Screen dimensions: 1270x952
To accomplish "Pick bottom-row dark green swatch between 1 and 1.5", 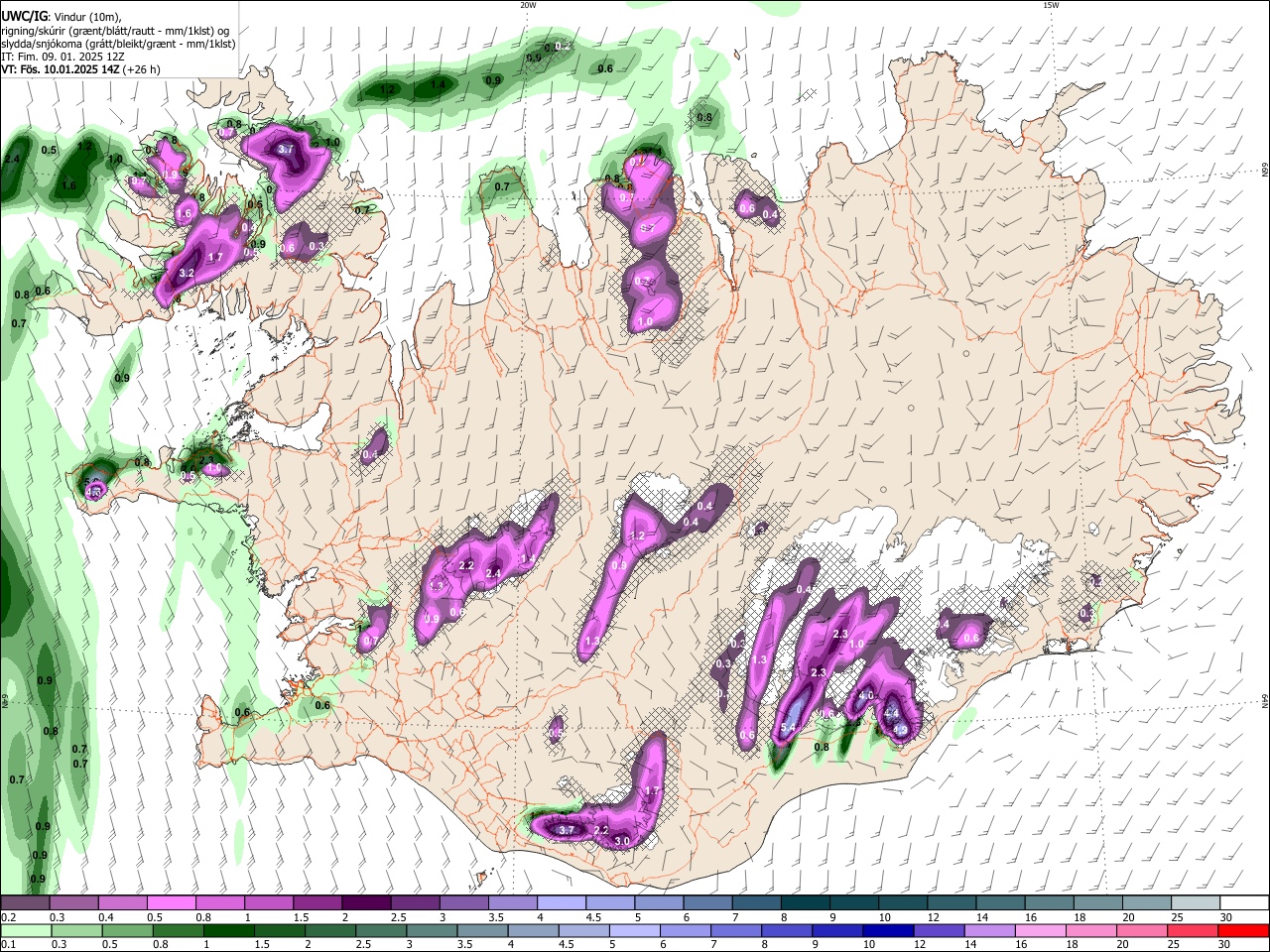I will (x=229, y=930).
